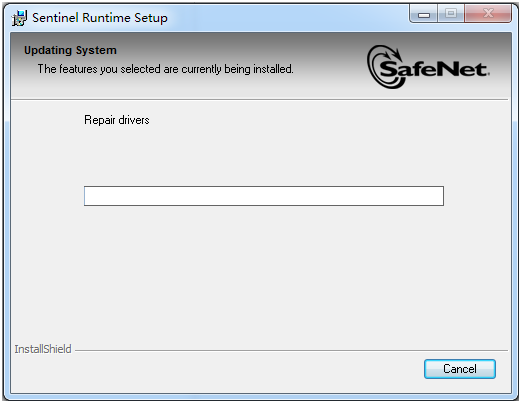Click empty space left of Cancel button

click(x=217, y=370)
